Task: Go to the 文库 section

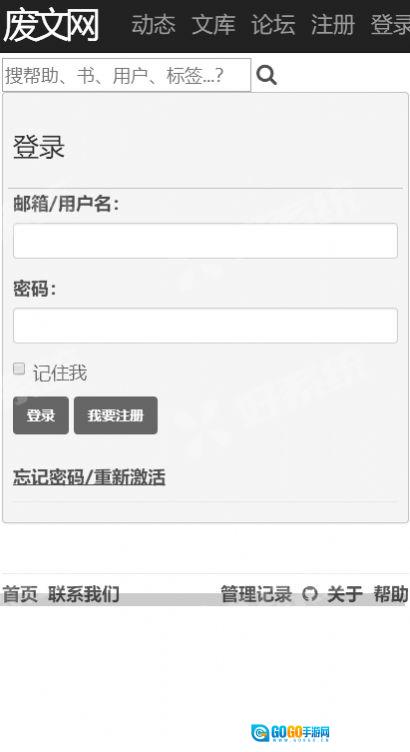Action: point(213,24)
